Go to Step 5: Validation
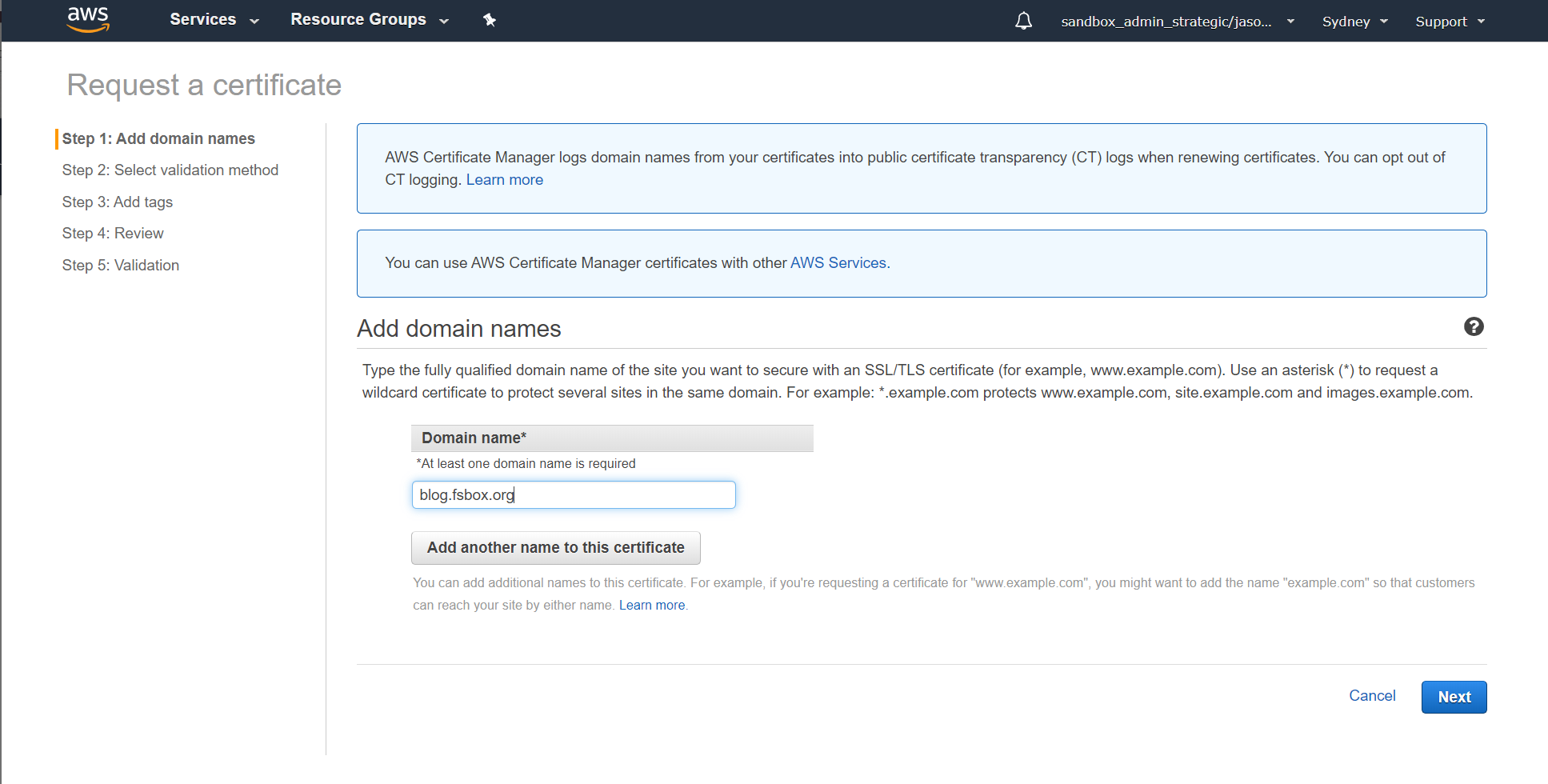This screenshot has height=784, width=1548. point(121,266)
